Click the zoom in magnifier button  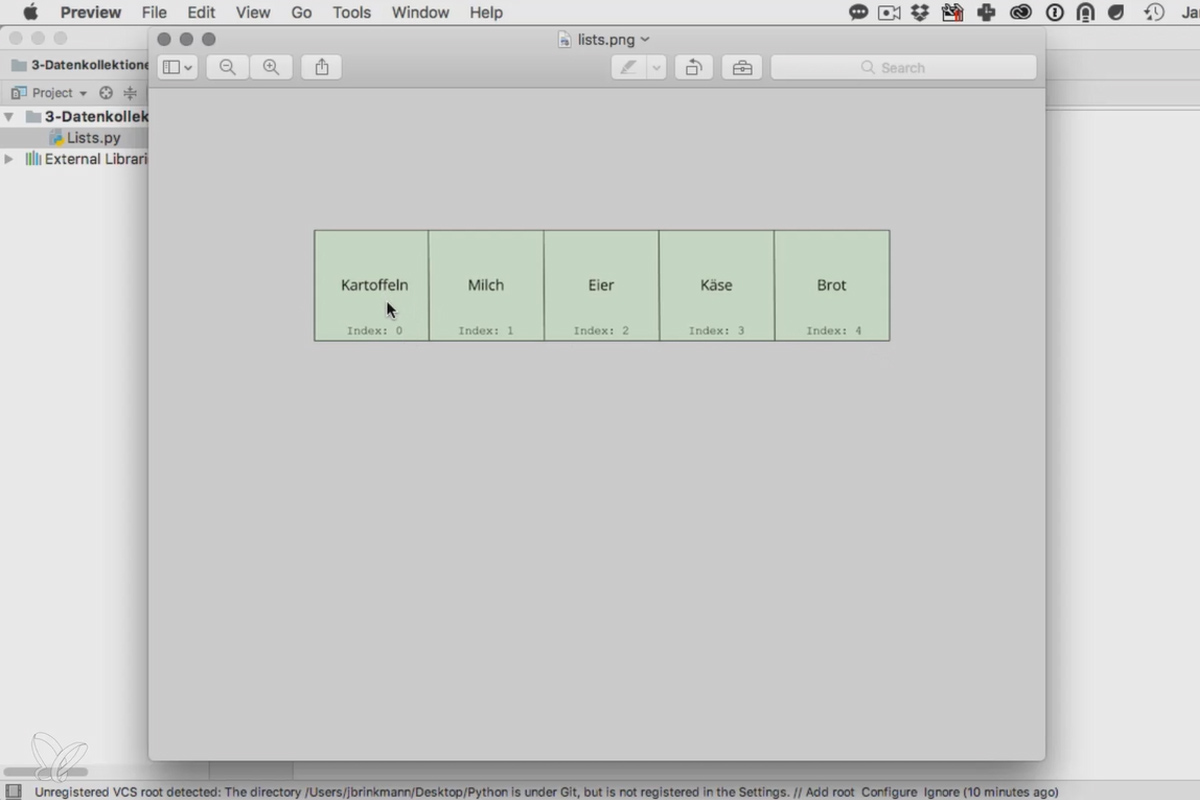(271, 67)
